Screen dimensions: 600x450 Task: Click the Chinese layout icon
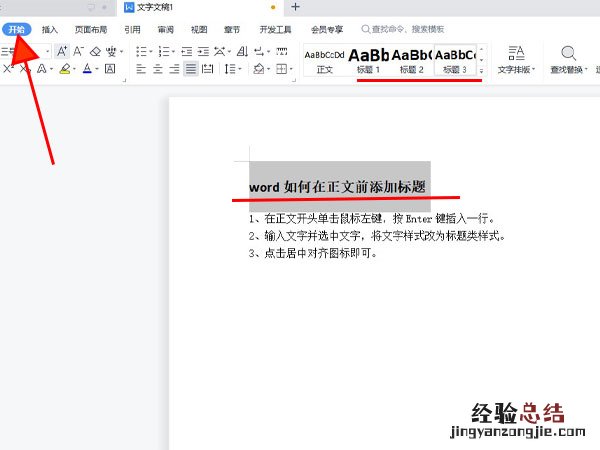(220, 51)
